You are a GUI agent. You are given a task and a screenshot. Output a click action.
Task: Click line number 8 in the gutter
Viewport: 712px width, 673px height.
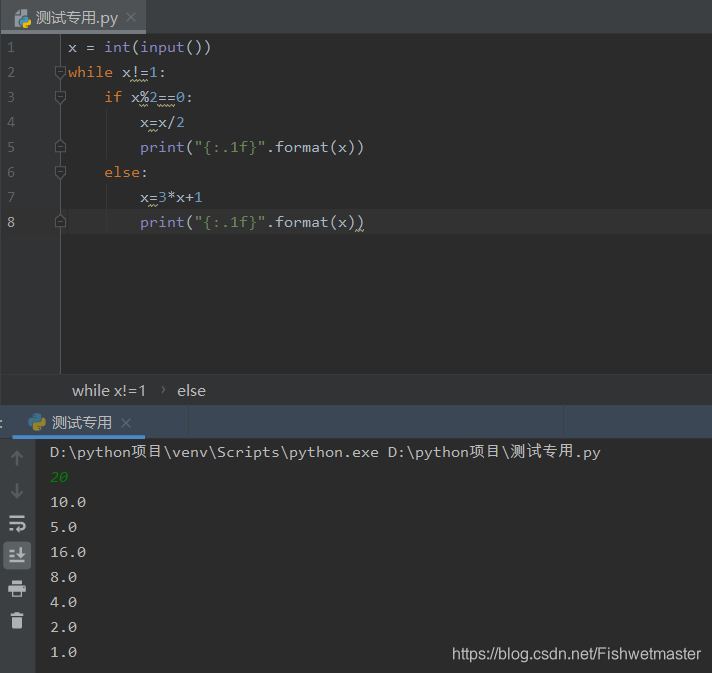click(11, 222)
